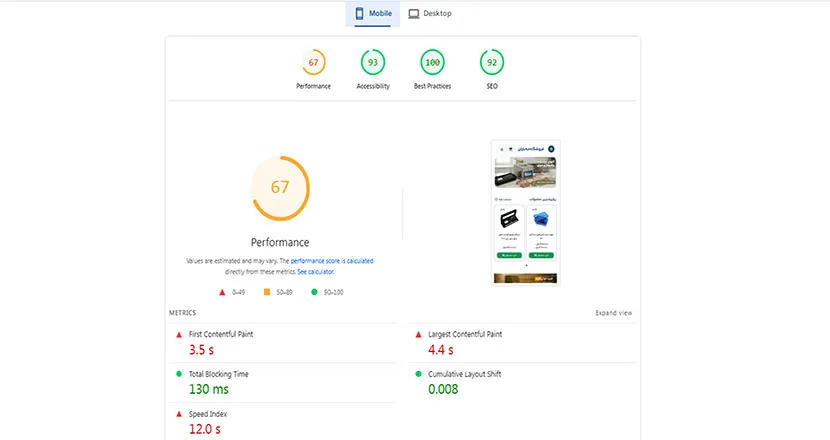Click the green circle 90–100 legend marker
This screenshot has height=440, width=830.
(313, 292)
